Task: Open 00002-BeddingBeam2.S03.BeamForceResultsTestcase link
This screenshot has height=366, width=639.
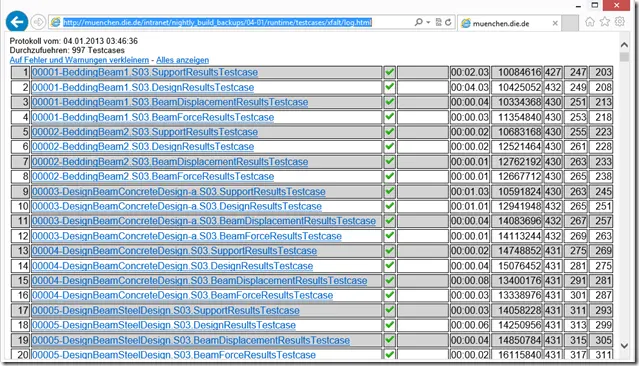Action: [153, 176]
